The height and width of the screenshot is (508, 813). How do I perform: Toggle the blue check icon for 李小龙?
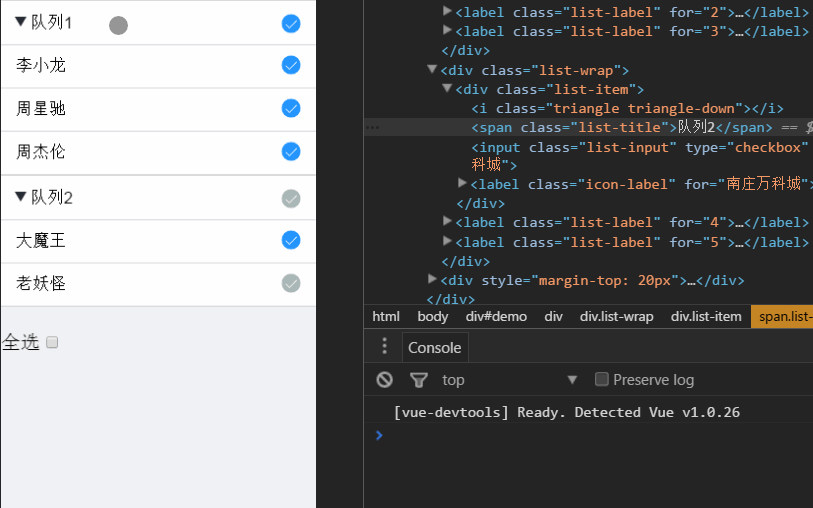pos(291,65)
